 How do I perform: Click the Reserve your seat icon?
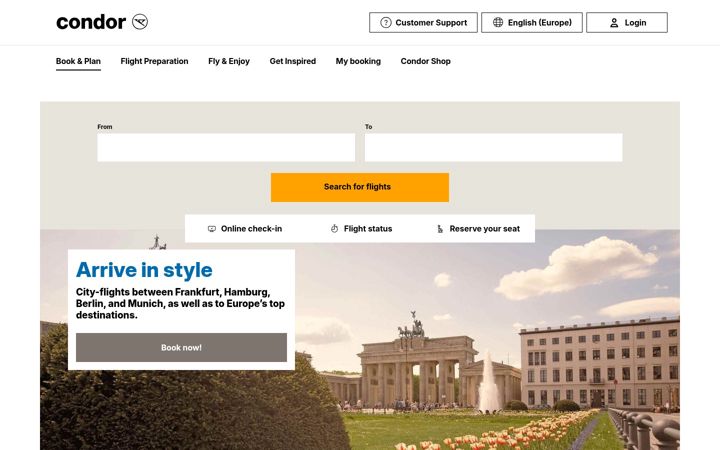click(x=440, y=229)
